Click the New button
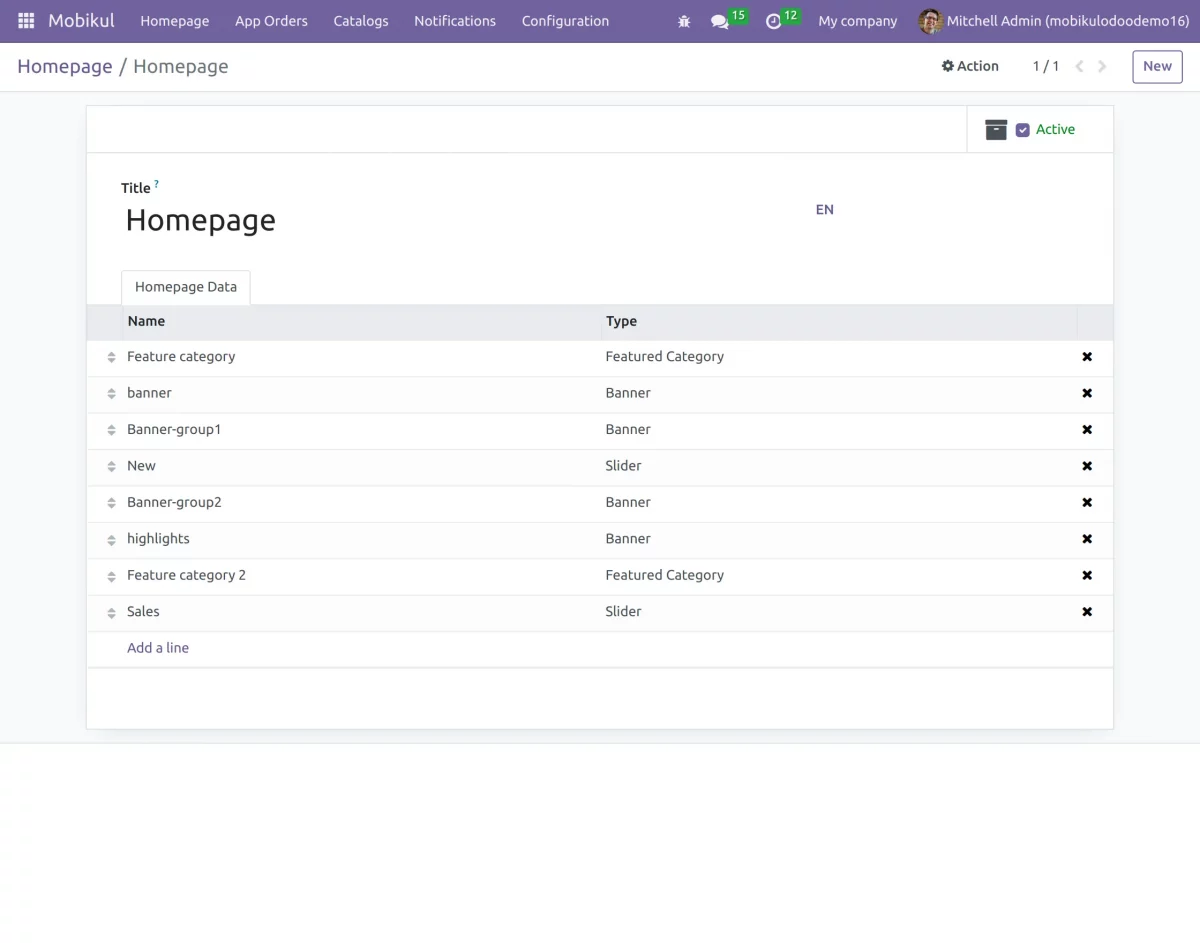This screenshot has height=943, width=1200. coord(1156,66)
